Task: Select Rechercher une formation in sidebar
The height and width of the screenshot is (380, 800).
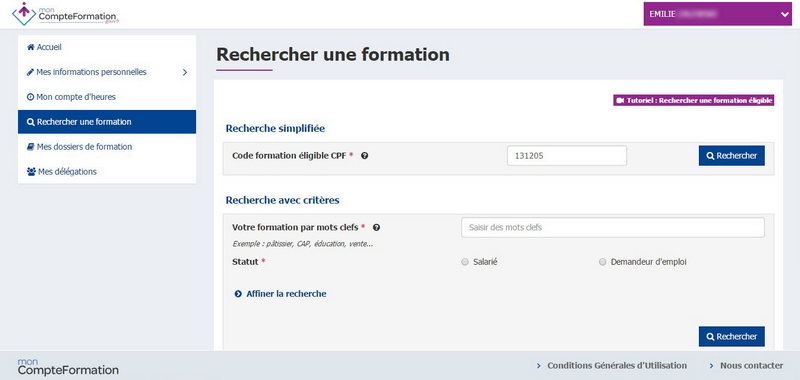Action: point(107,122)
